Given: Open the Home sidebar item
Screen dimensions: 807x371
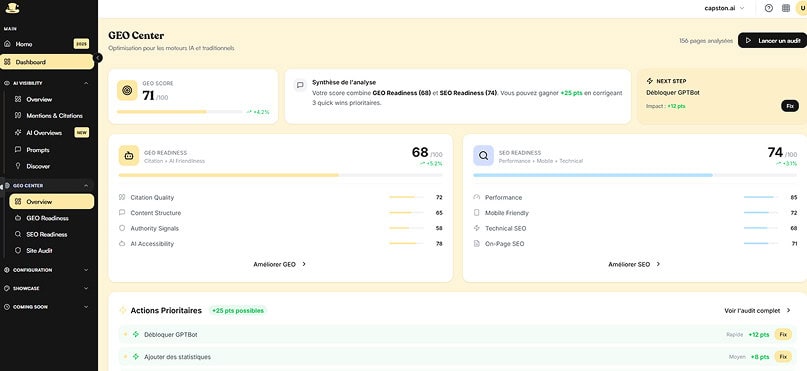Looking at the screenshot, I should (46, 44).
